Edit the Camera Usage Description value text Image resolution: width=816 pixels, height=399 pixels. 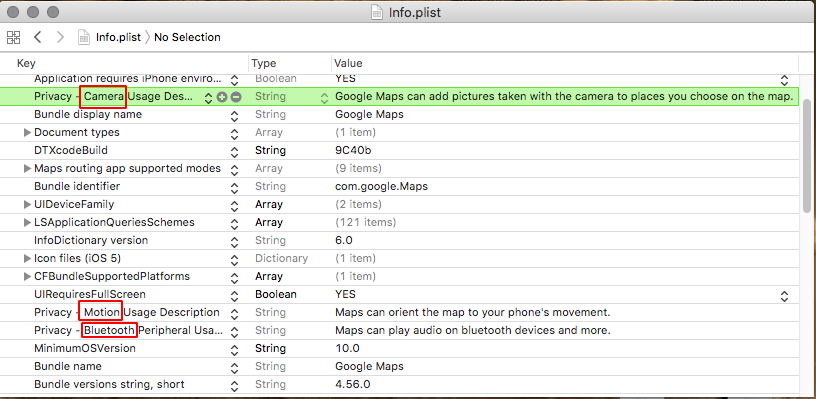[564, 96]
